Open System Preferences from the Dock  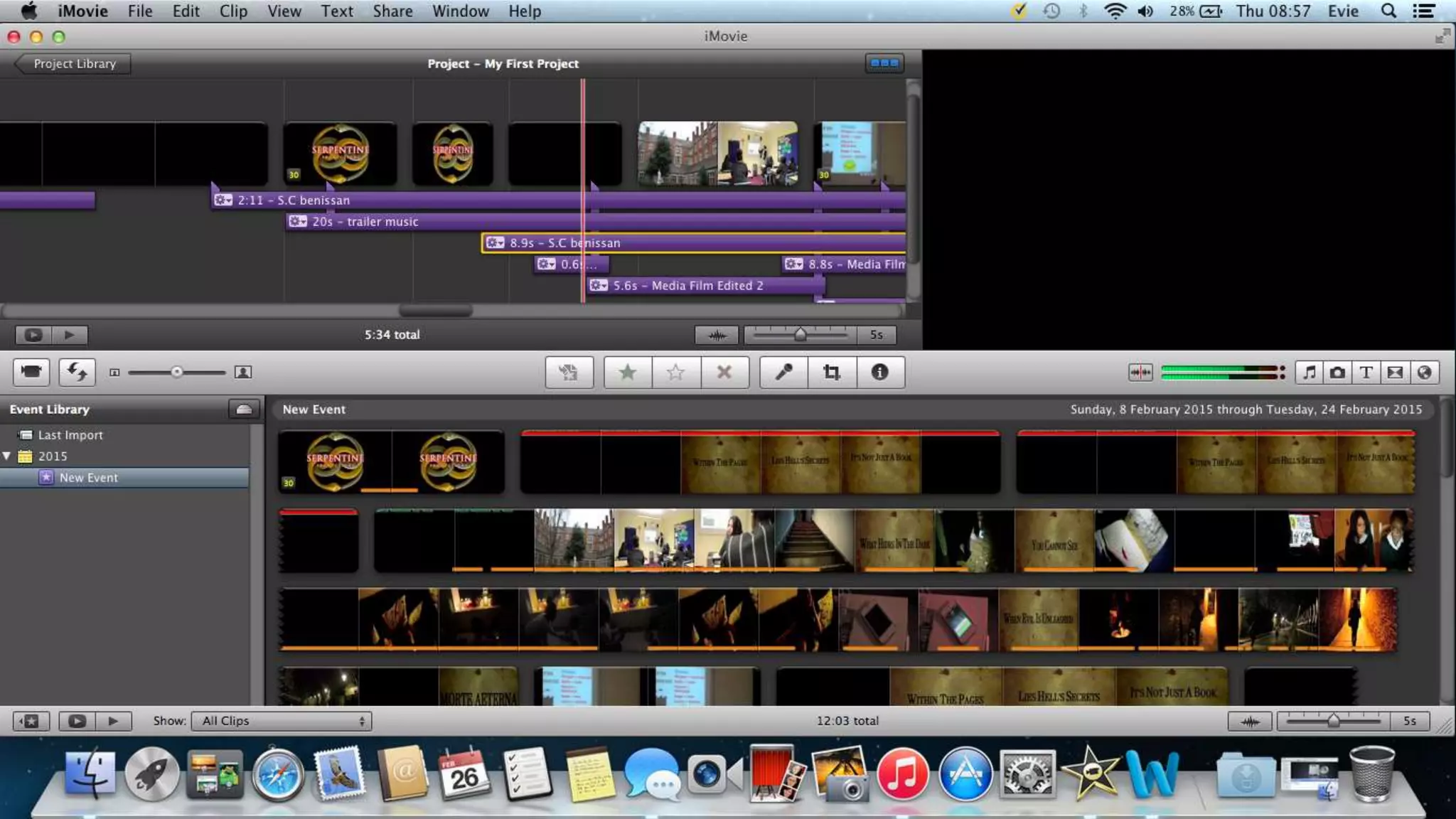point(1027,774)
